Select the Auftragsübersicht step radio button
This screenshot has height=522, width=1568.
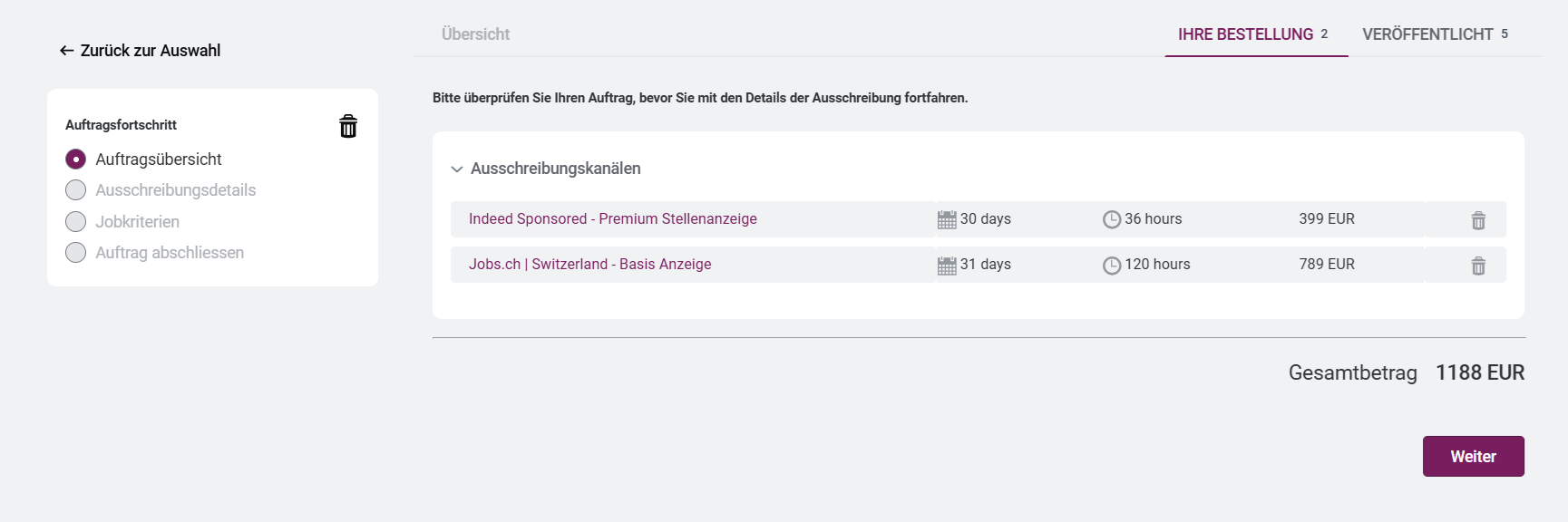click(x=76, y=159)
